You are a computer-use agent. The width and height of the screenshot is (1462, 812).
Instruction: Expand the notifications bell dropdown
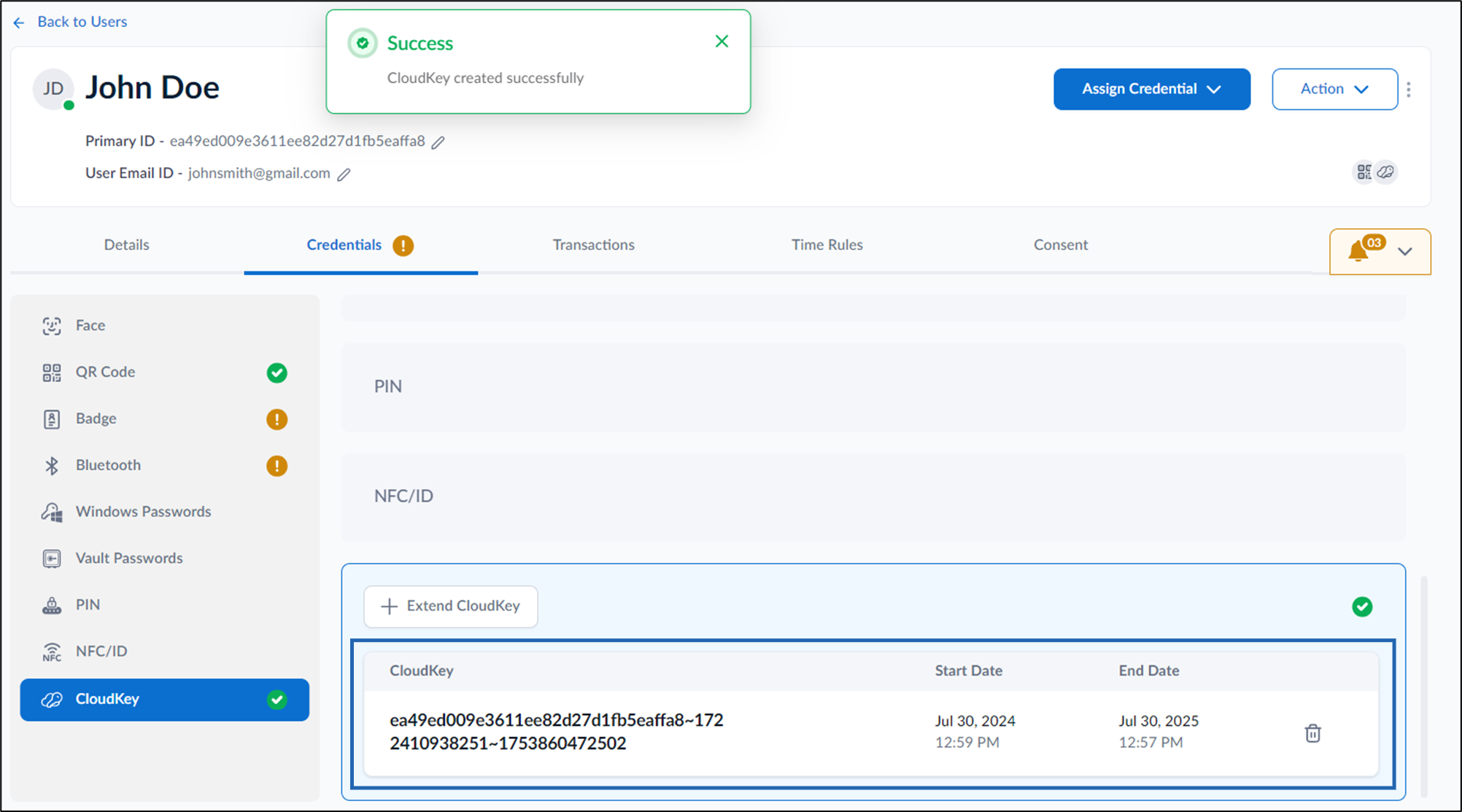point(1380,252)
